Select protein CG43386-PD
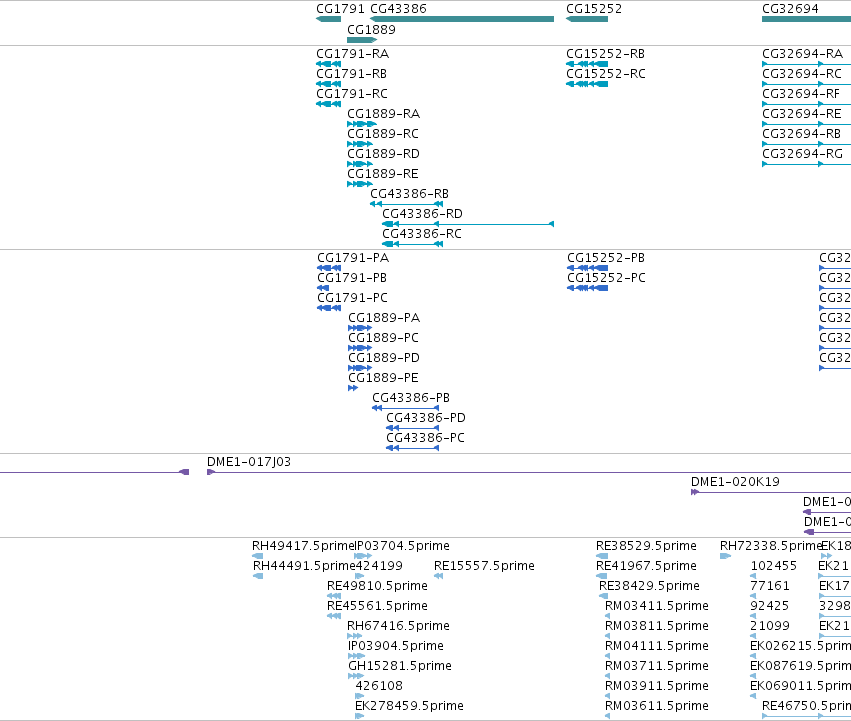This screenshot has width=851, height=721. point(412,428)
